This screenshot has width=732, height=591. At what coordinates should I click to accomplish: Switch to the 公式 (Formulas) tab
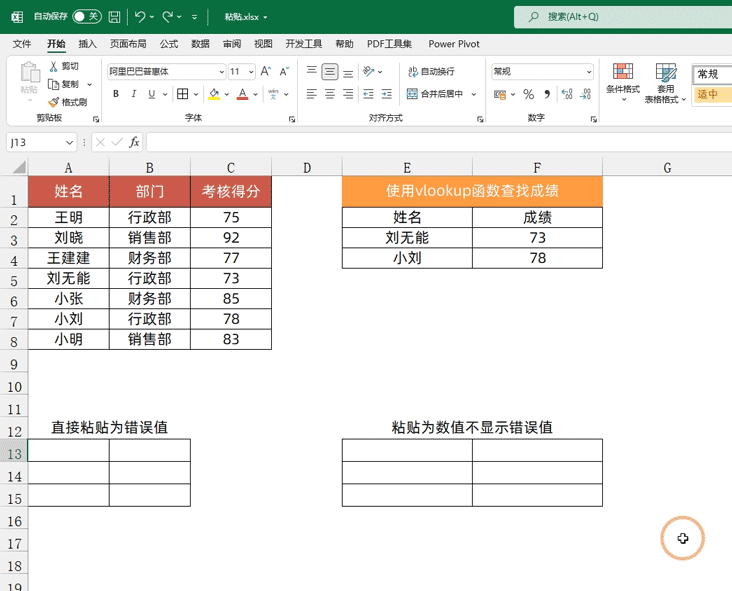[x=169, y=44]
